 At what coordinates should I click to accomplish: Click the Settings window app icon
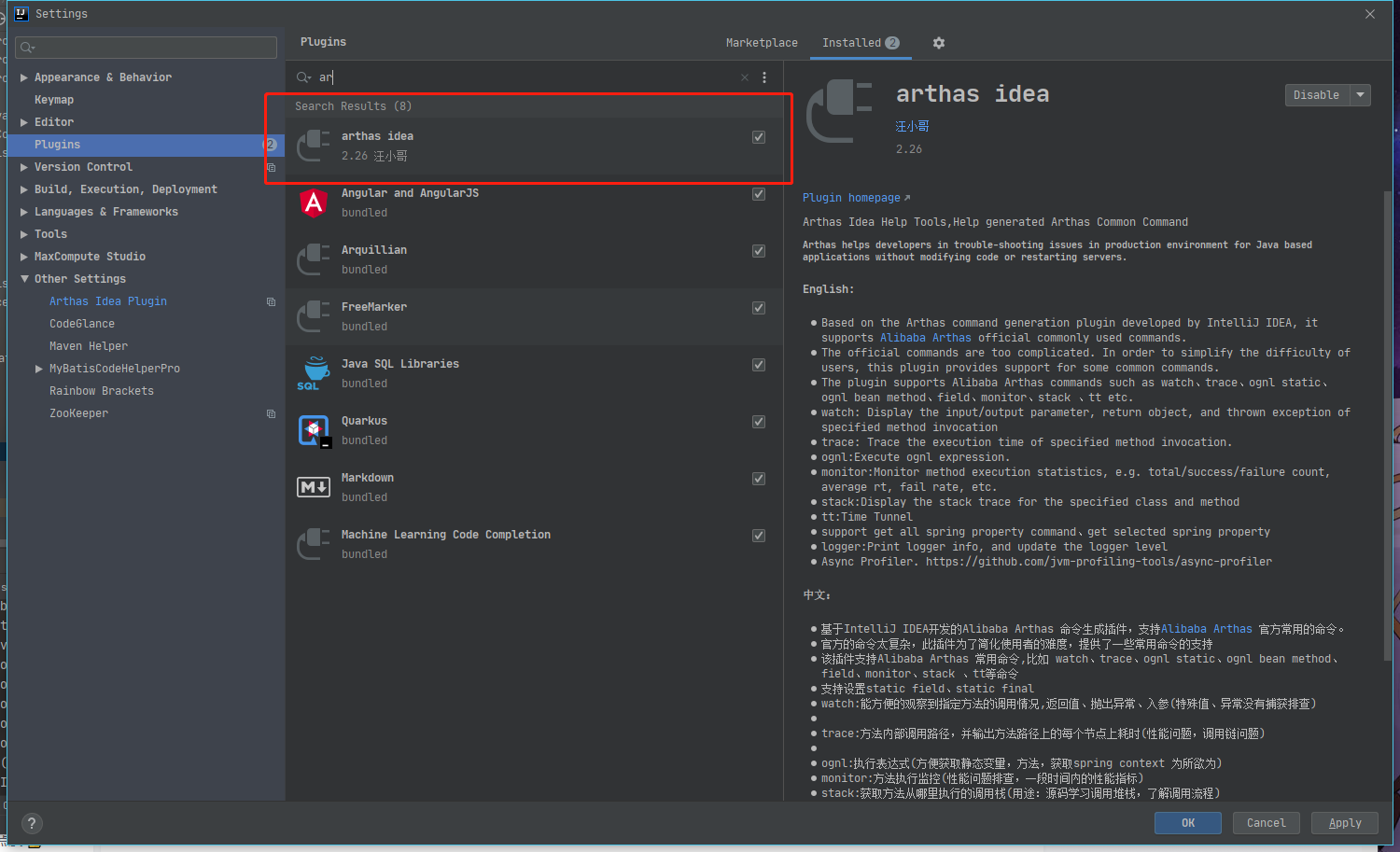[21, 14]
